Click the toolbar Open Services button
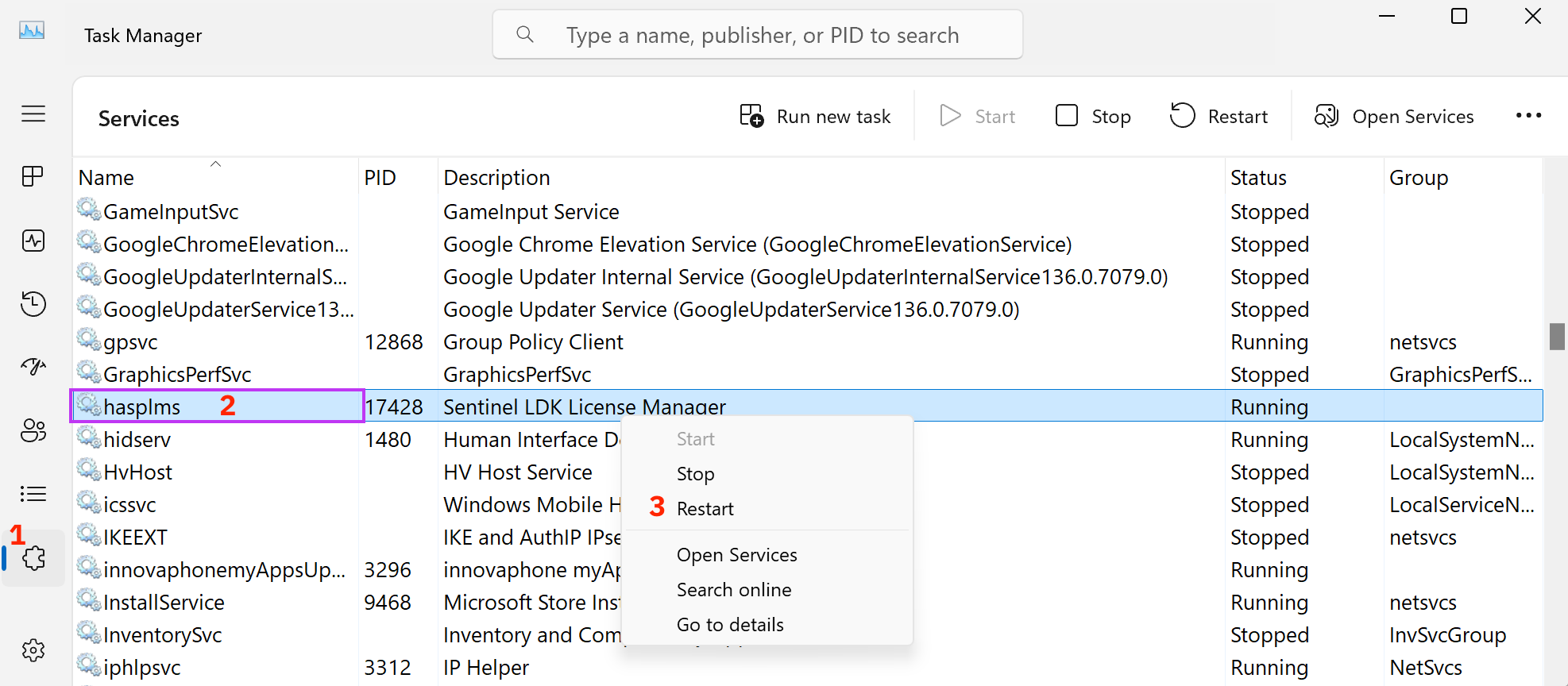The height and width of the screenshot is (686, 1568). pyautogui.click(x=1394, y=116)
